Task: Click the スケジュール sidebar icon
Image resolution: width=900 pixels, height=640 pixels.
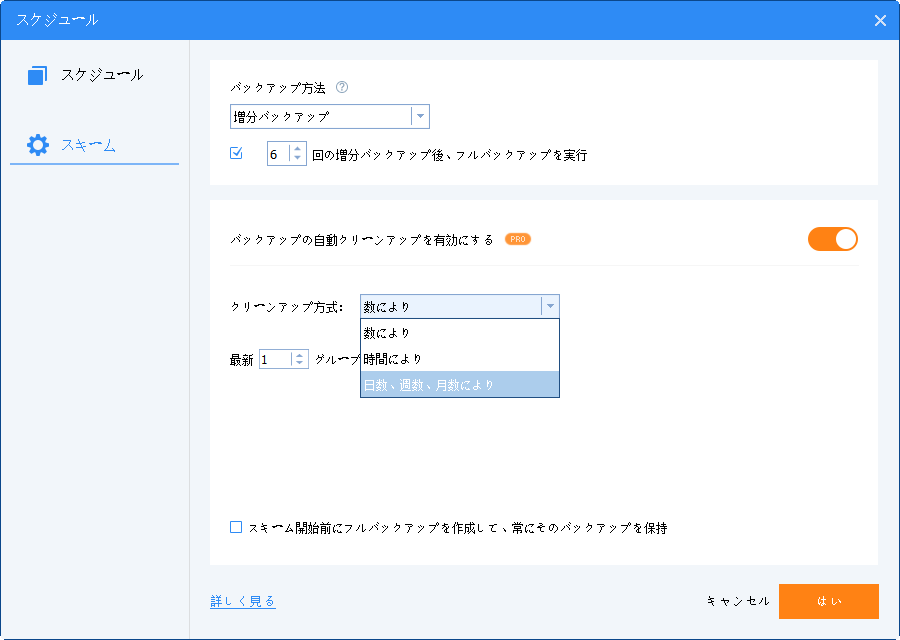Action: pos(38,75)
